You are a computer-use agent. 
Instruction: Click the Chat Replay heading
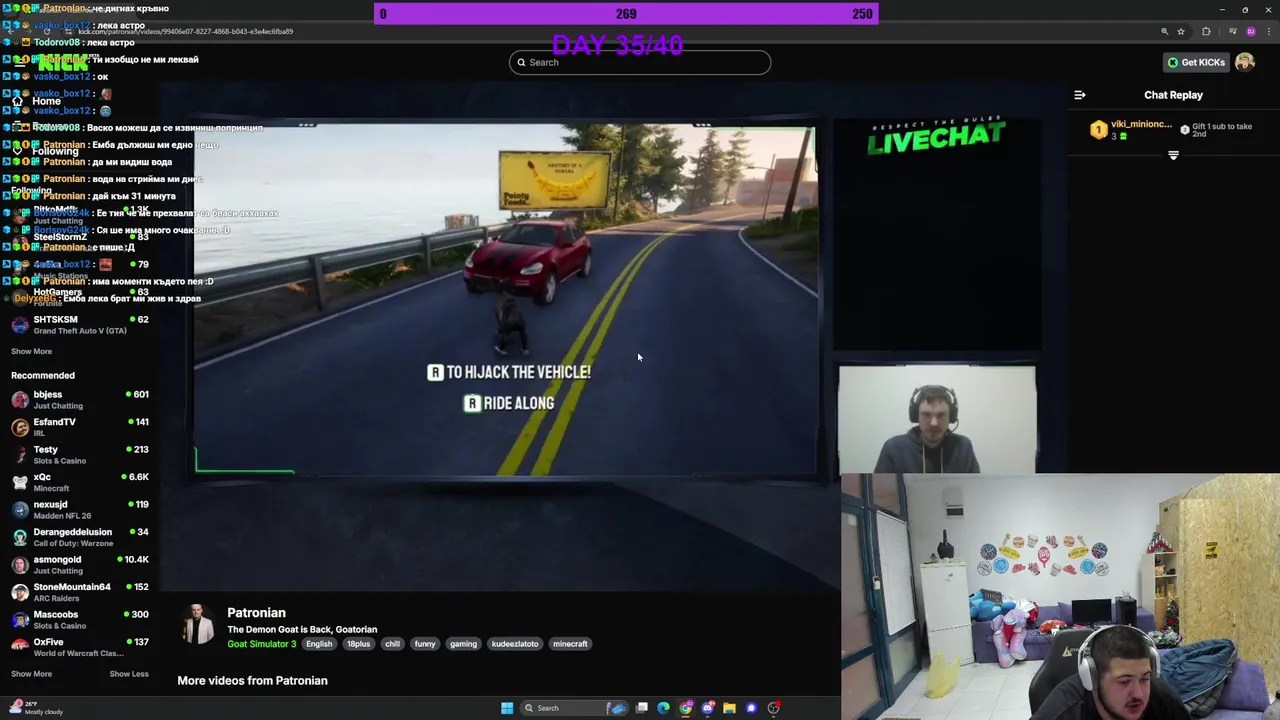coord(1173,95)
